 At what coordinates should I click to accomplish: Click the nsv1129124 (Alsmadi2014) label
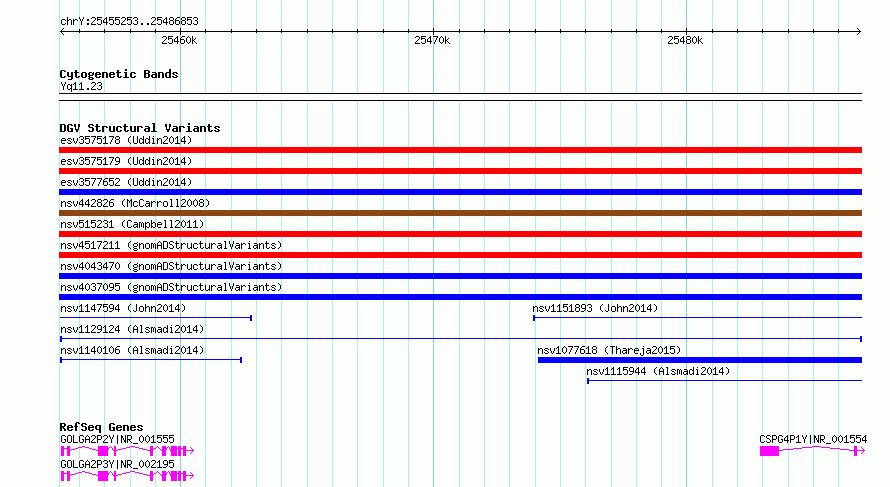pyautogui.click(x=132, y=329)
